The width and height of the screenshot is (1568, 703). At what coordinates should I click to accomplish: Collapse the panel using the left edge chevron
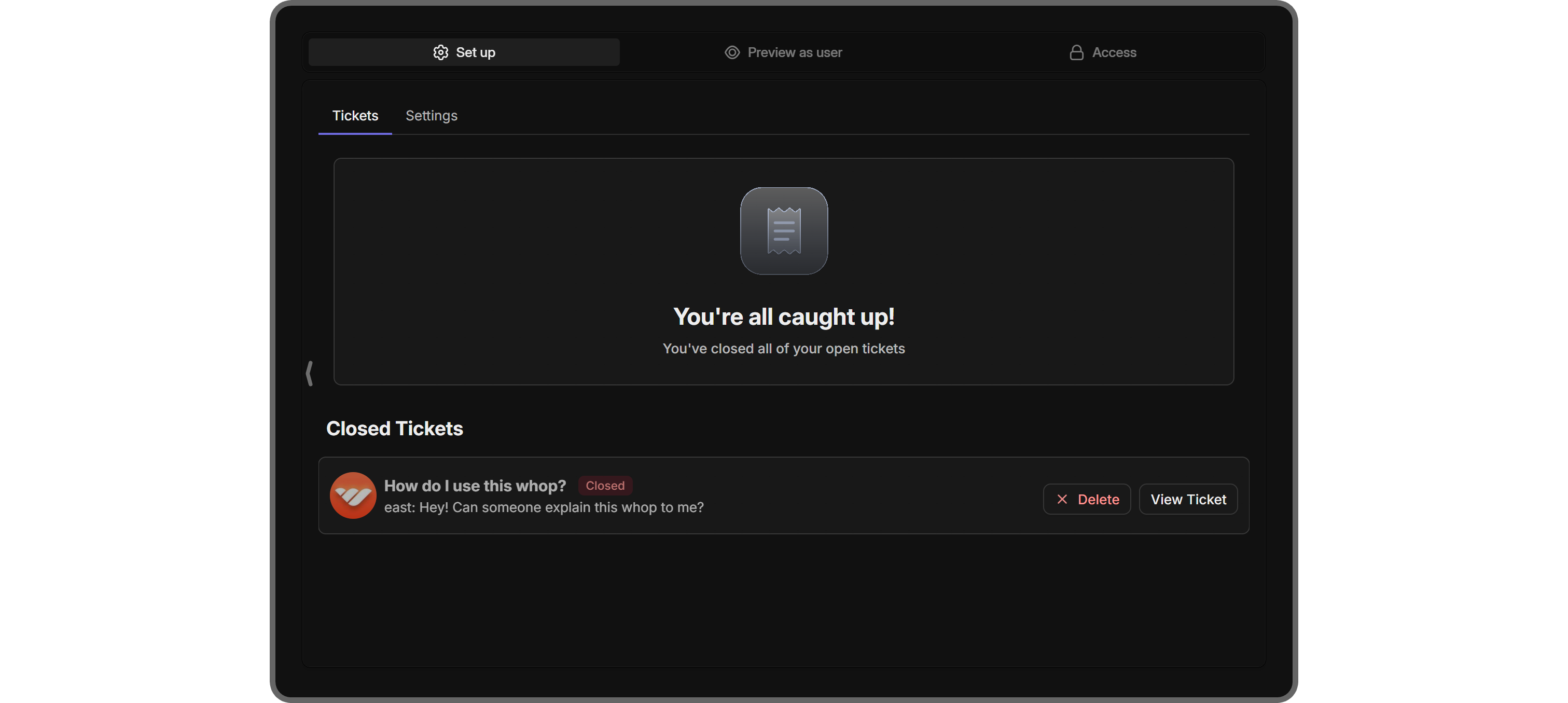(x=310, y=374)
